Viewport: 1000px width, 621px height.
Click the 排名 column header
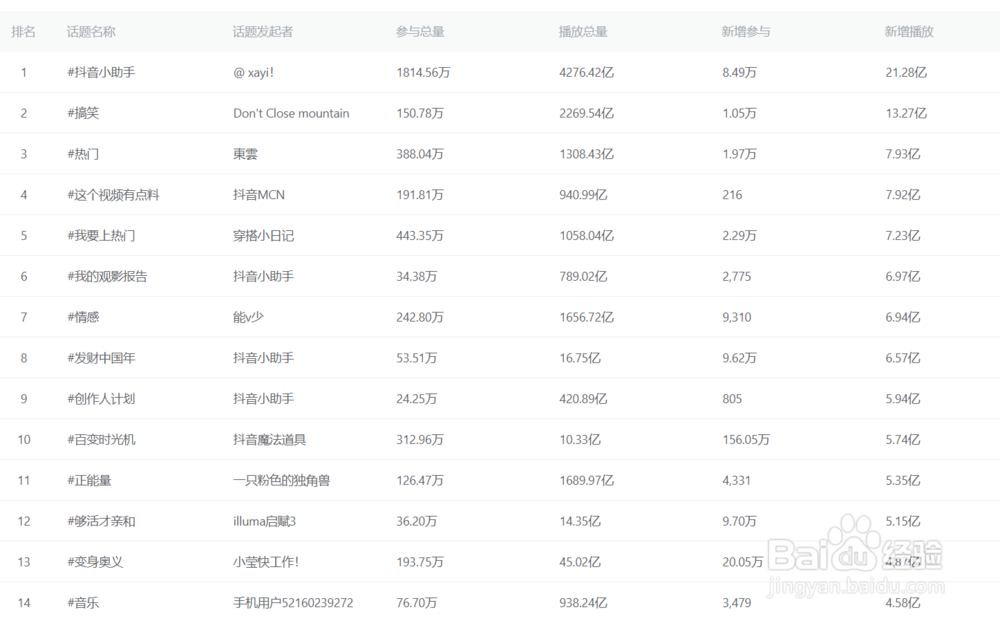pos(24,32)
